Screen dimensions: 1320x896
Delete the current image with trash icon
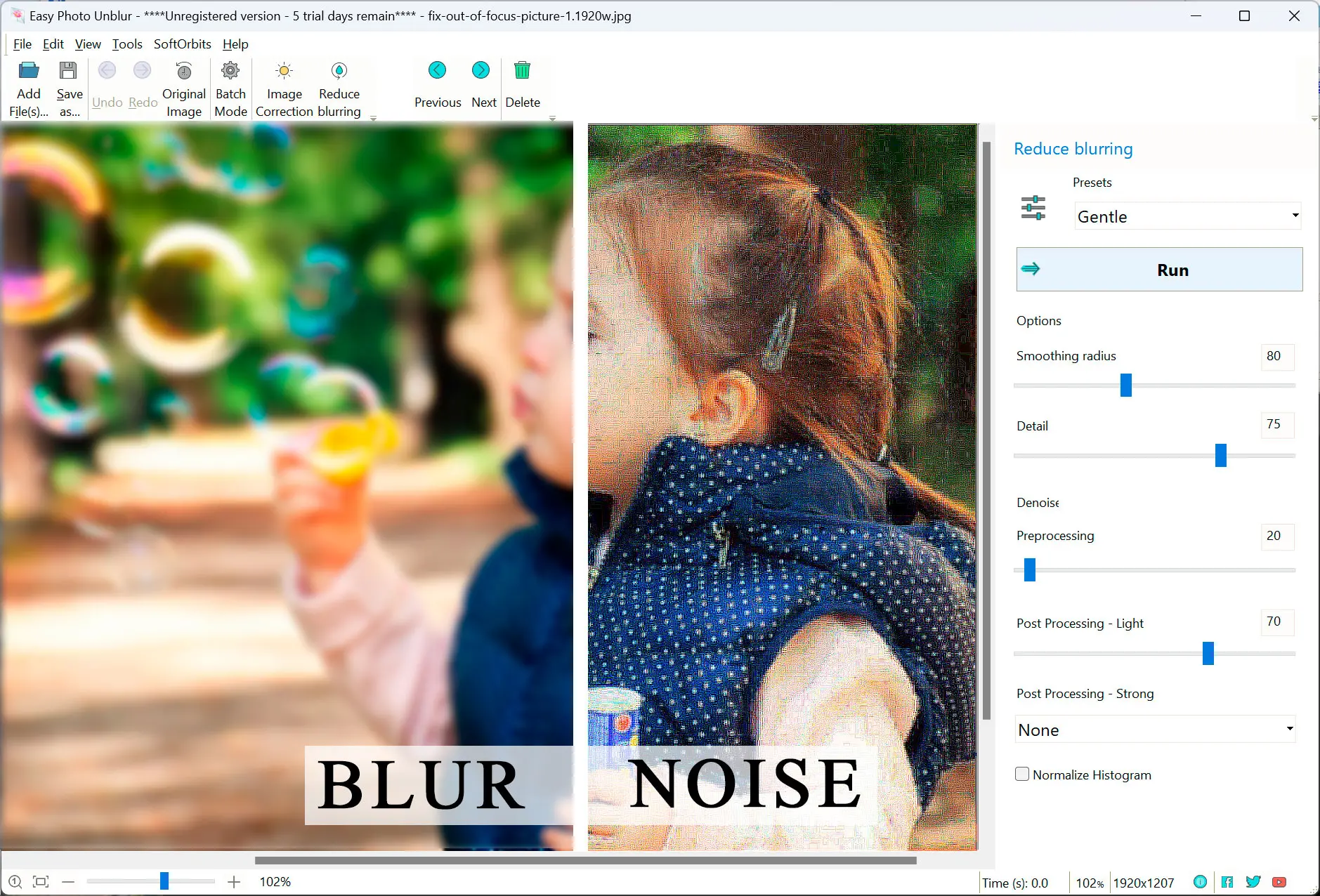click(522, 70)
